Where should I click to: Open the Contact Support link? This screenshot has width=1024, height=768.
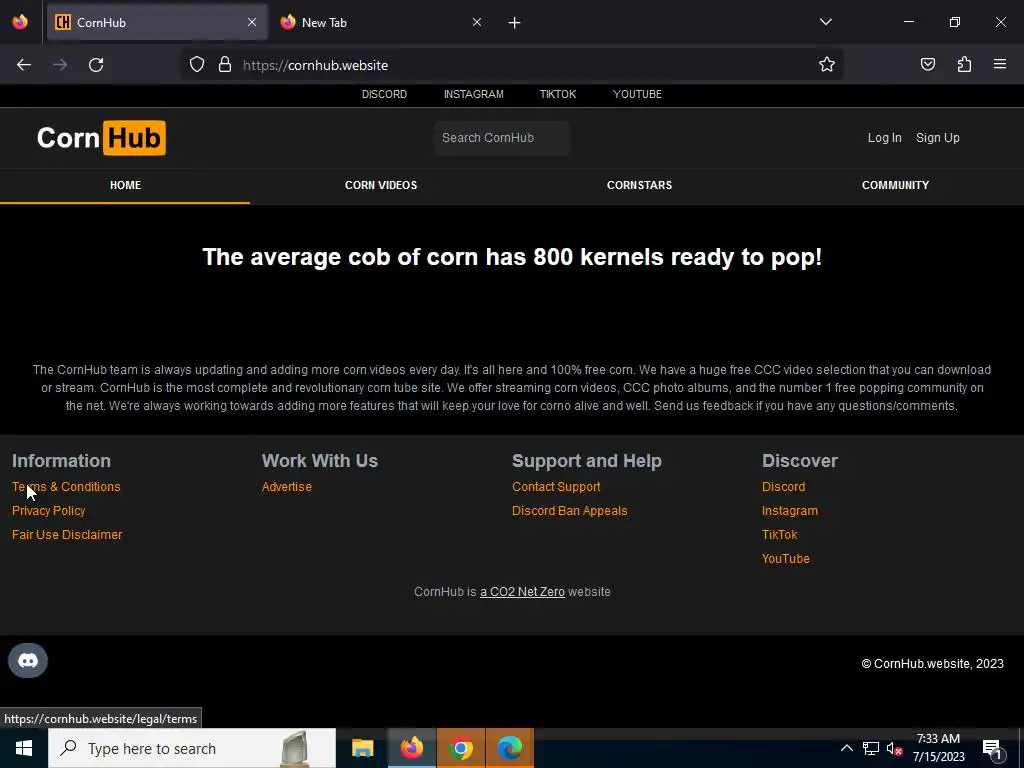(556, 487)
